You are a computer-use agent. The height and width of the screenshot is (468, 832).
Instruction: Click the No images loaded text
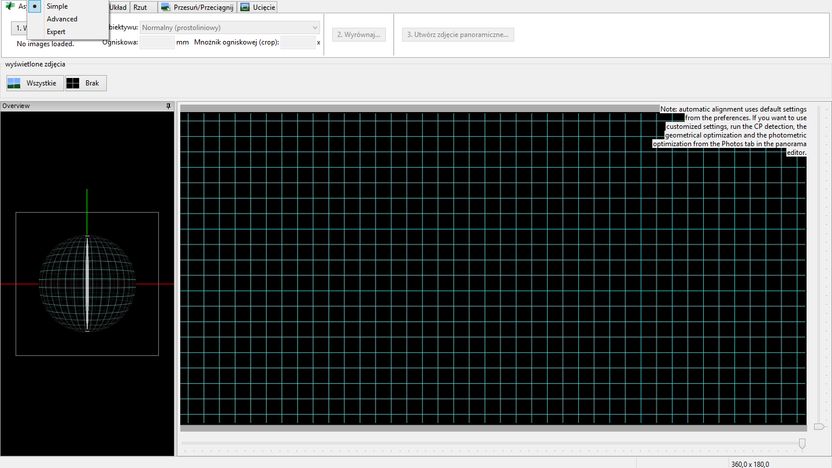coord(46,44)
